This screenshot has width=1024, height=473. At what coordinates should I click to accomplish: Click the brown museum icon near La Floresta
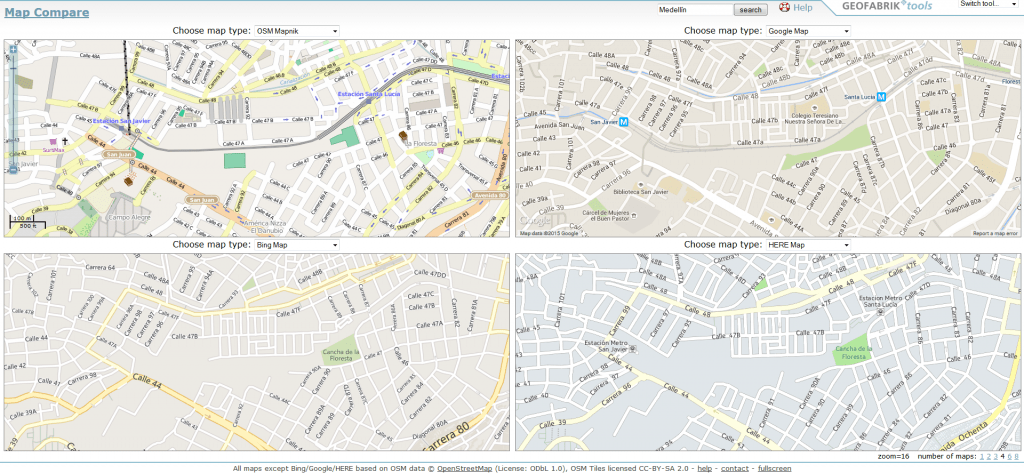coord(404,135)
